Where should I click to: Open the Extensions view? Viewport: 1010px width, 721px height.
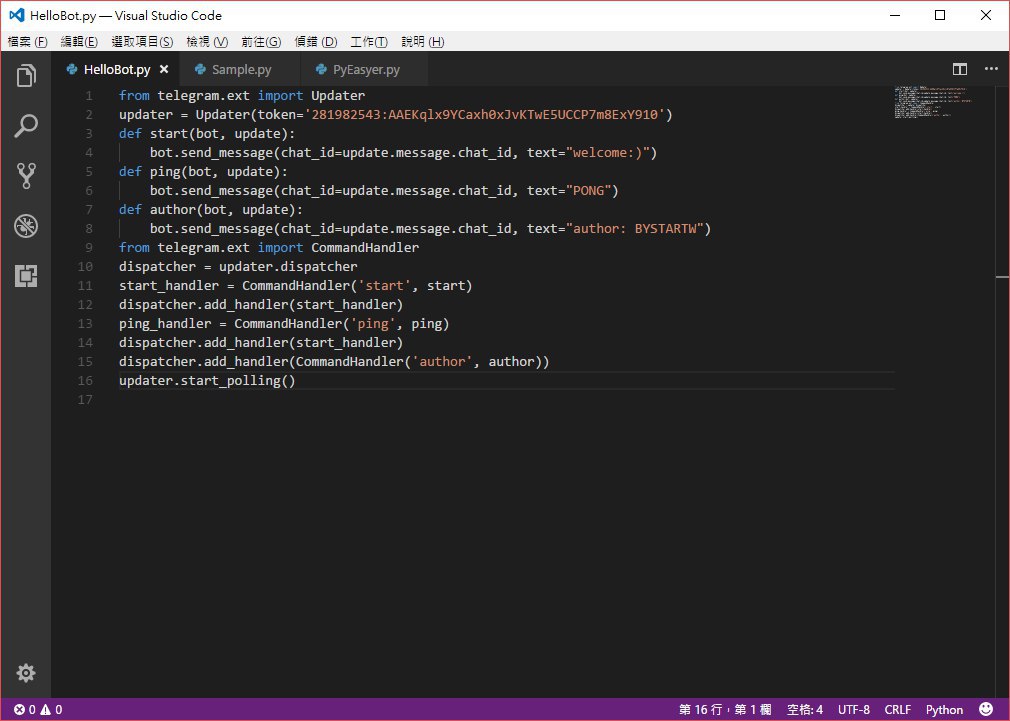26,276
